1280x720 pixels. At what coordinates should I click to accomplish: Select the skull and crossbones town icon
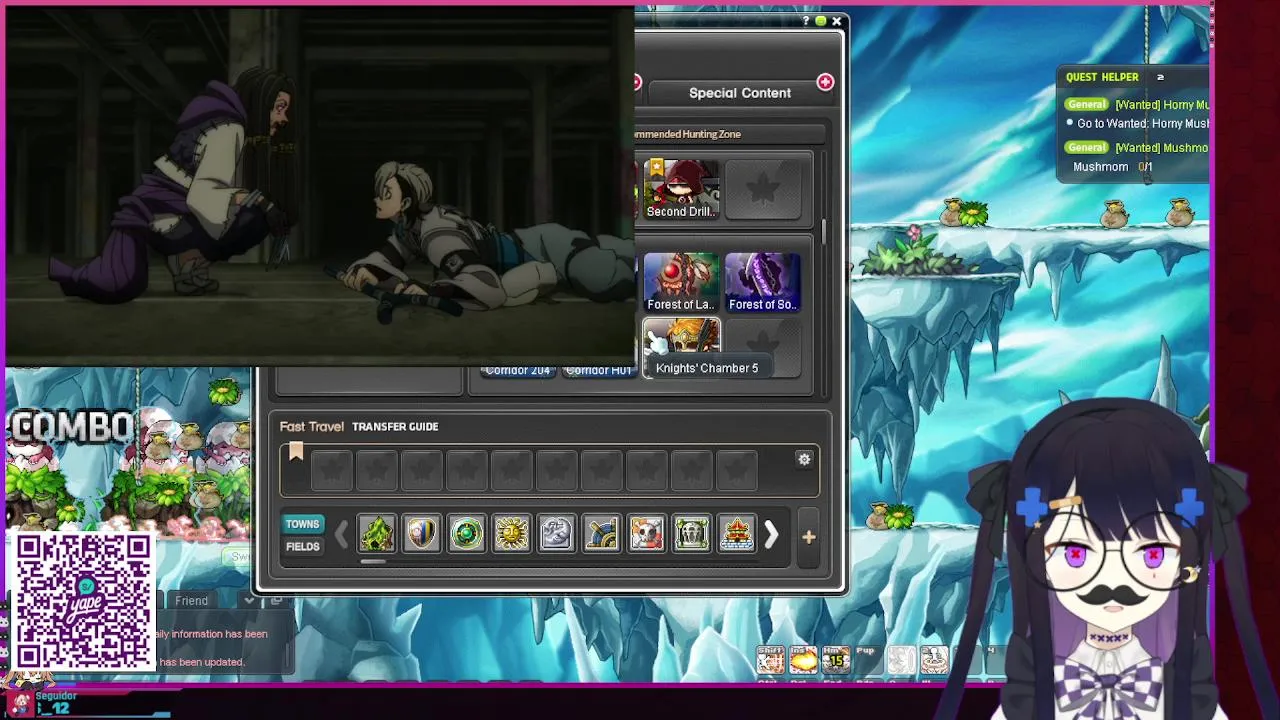[x=647, y=534]
